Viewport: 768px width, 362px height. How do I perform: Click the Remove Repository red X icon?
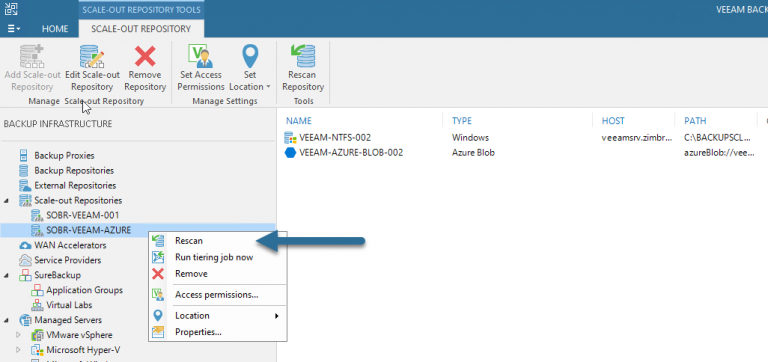(145, 56)
